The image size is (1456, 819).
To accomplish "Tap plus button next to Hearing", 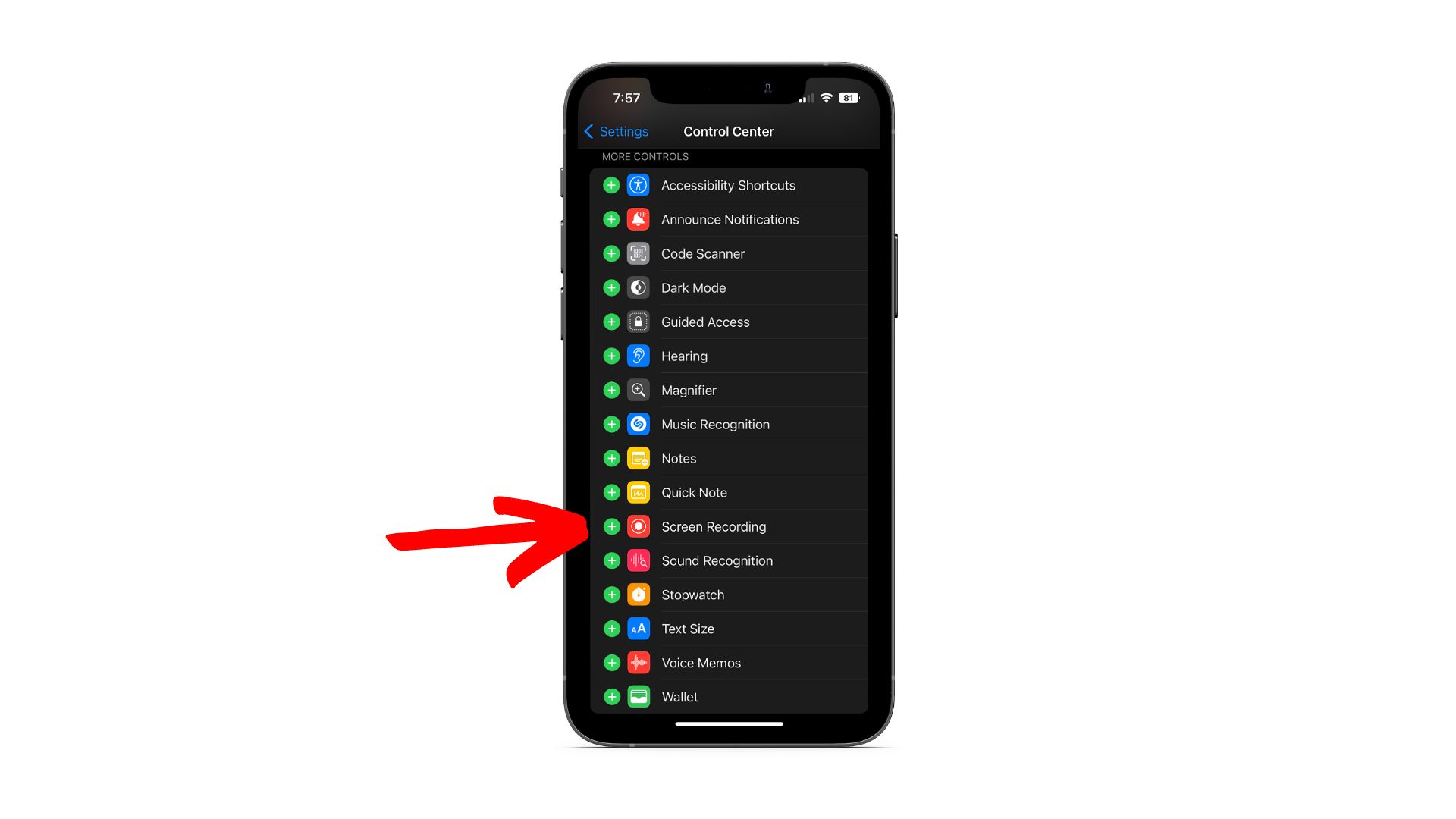I will coord(610,356).
